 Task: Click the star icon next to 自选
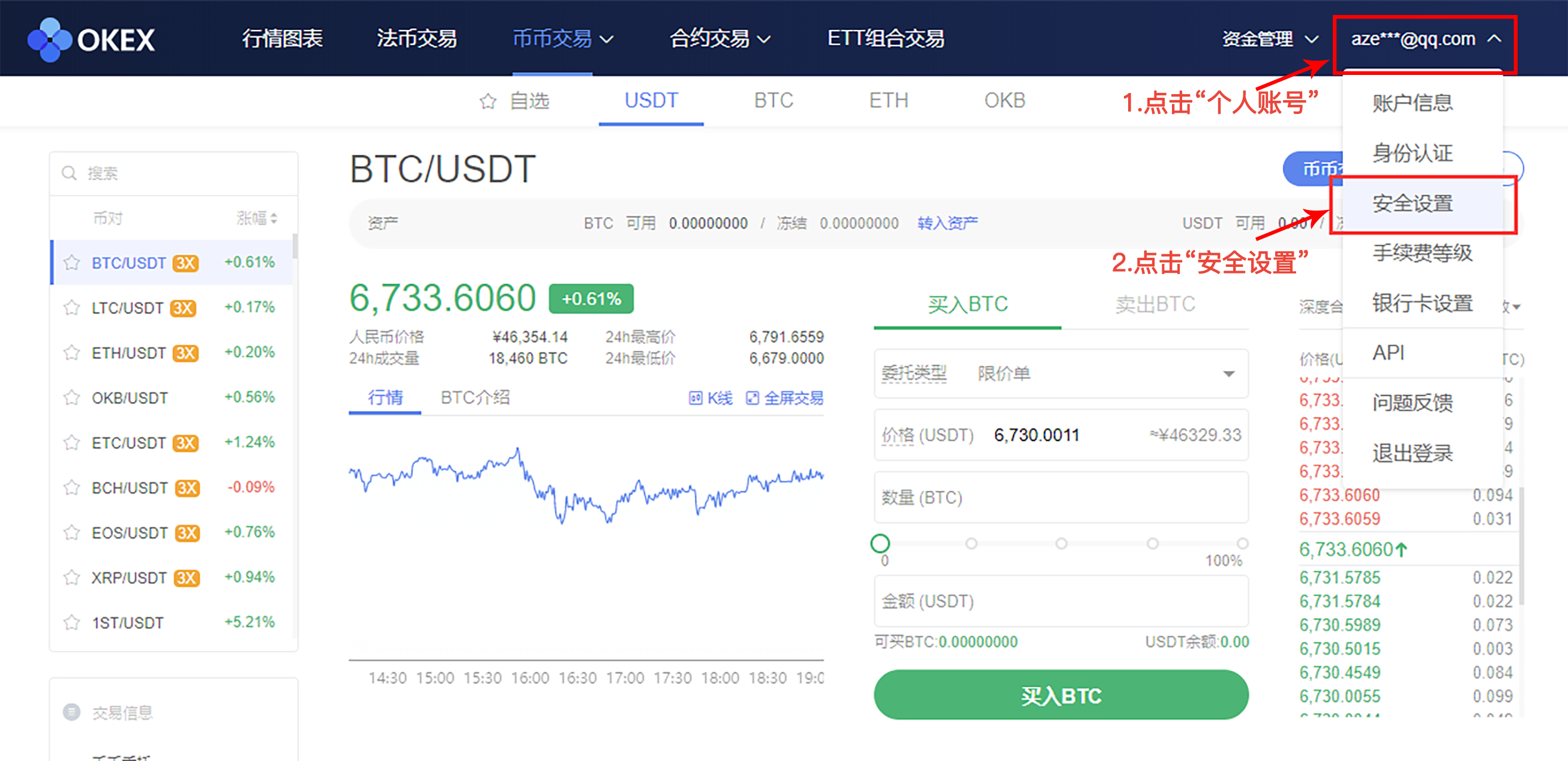(488, 101)
